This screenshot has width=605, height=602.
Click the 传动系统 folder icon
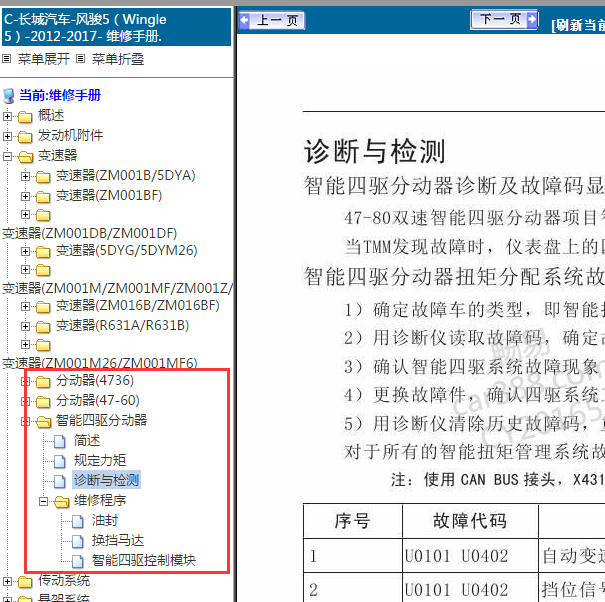point(25,582)
